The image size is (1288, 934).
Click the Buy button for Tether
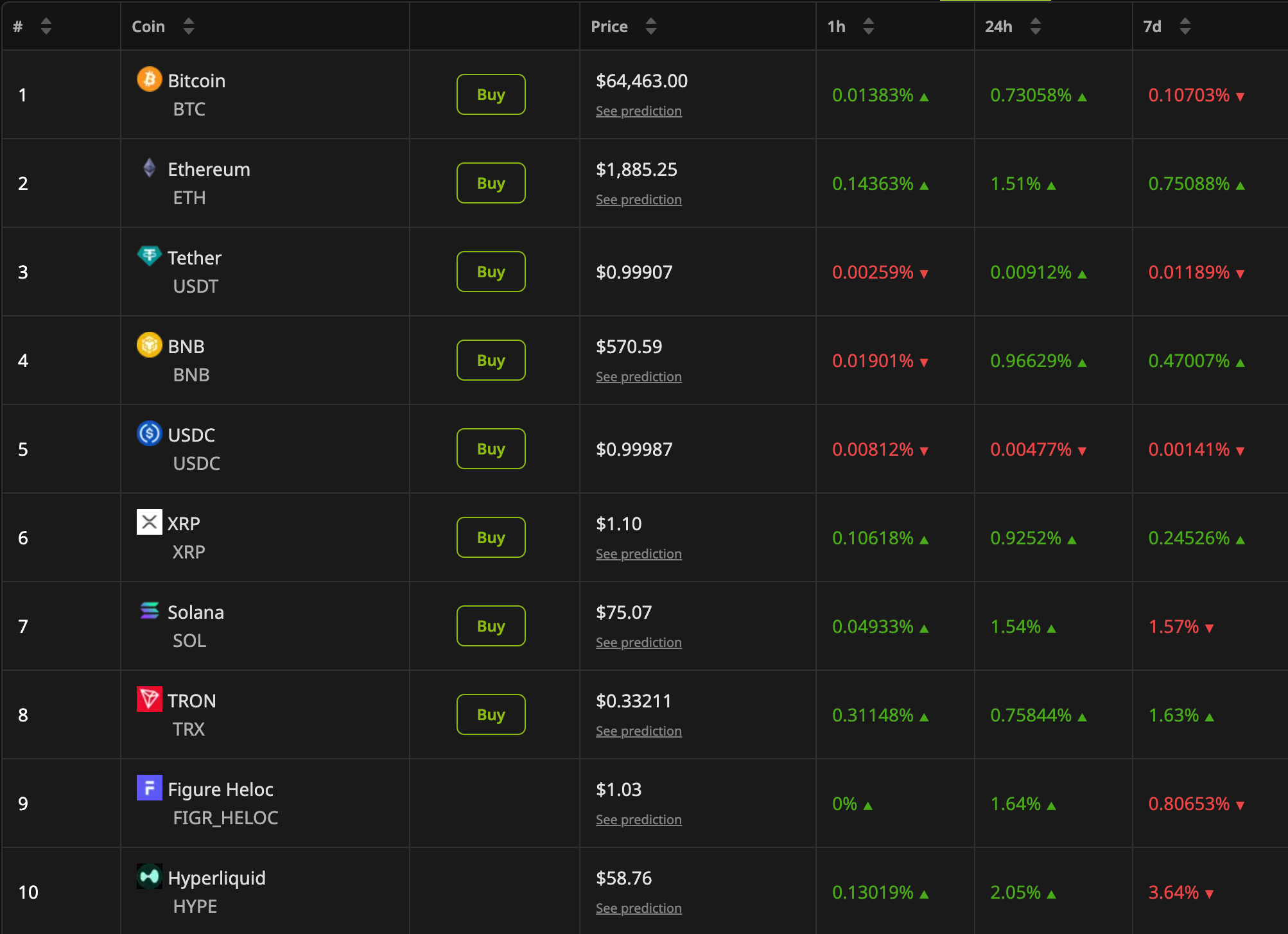(x=491, y=272)
